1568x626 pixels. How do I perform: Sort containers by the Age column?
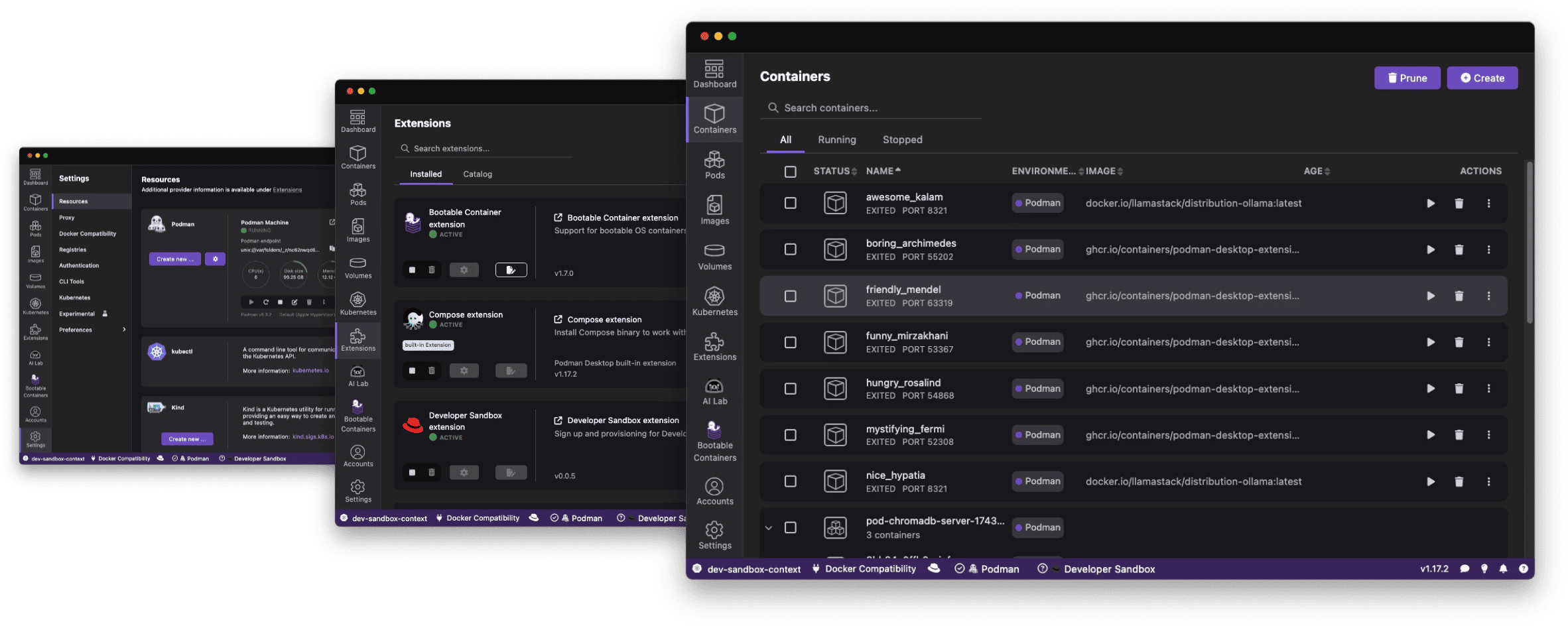point(1316,171)
